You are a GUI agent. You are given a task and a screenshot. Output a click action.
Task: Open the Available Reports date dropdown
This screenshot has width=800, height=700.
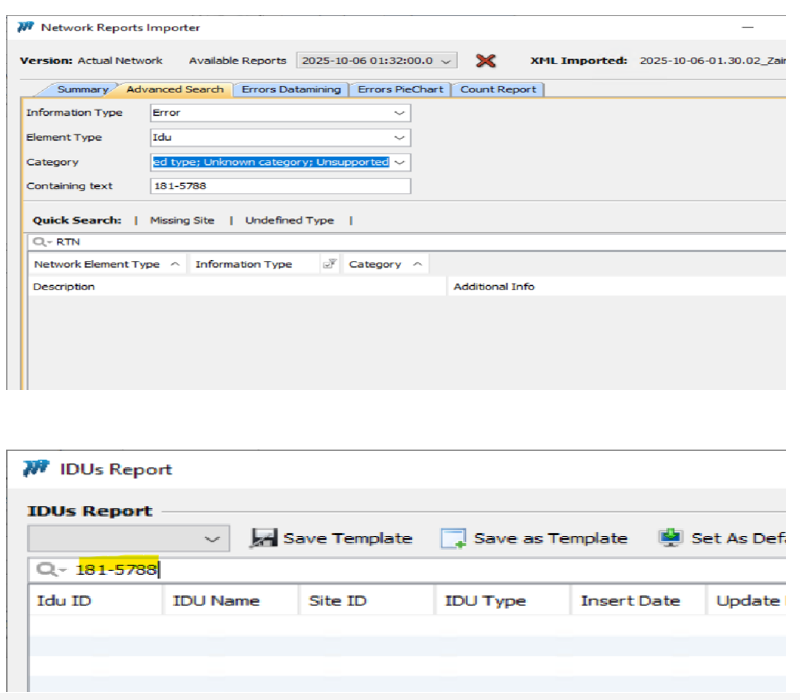coord(446,61)
